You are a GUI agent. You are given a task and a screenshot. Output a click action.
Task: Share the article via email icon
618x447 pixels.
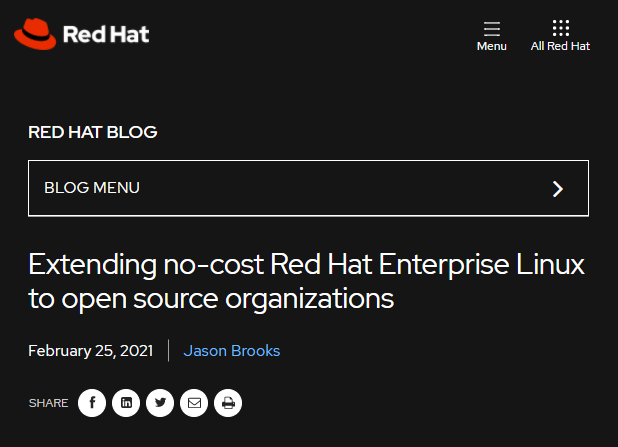coord(194,403)
